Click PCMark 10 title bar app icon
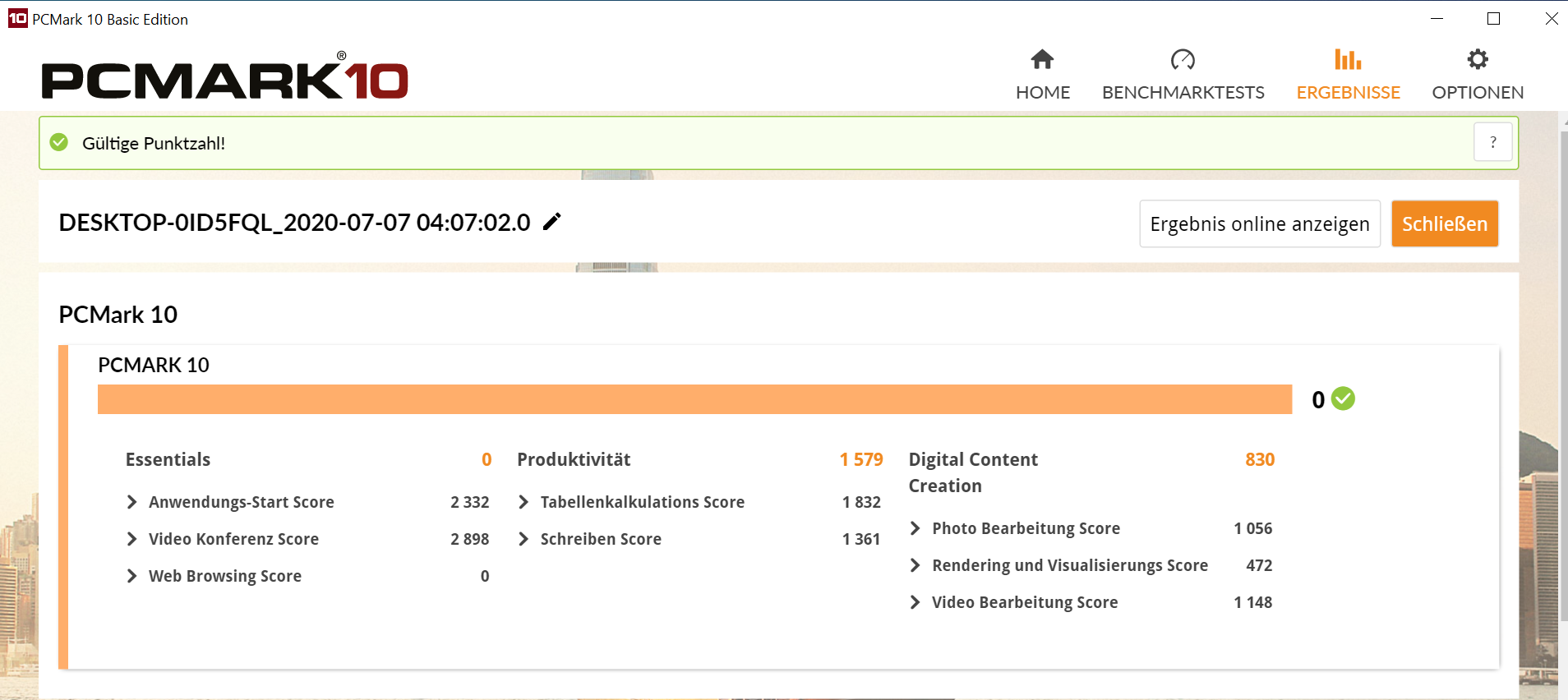Image resolution: width=1568 pixels, height=700 pixels. pos(17,18)
